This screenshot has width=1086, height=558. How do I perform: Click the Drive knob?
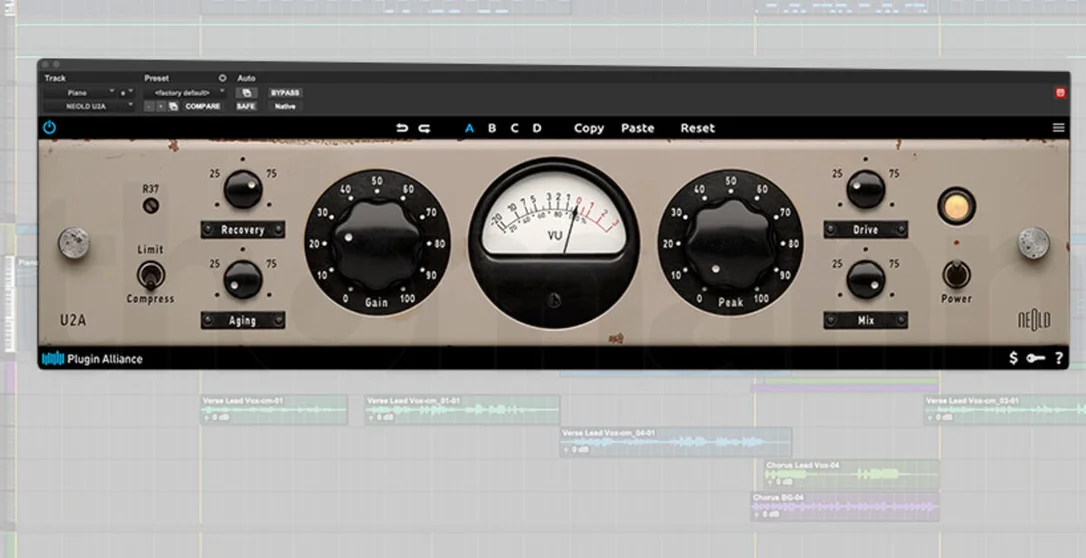click(x=866, y=189)
